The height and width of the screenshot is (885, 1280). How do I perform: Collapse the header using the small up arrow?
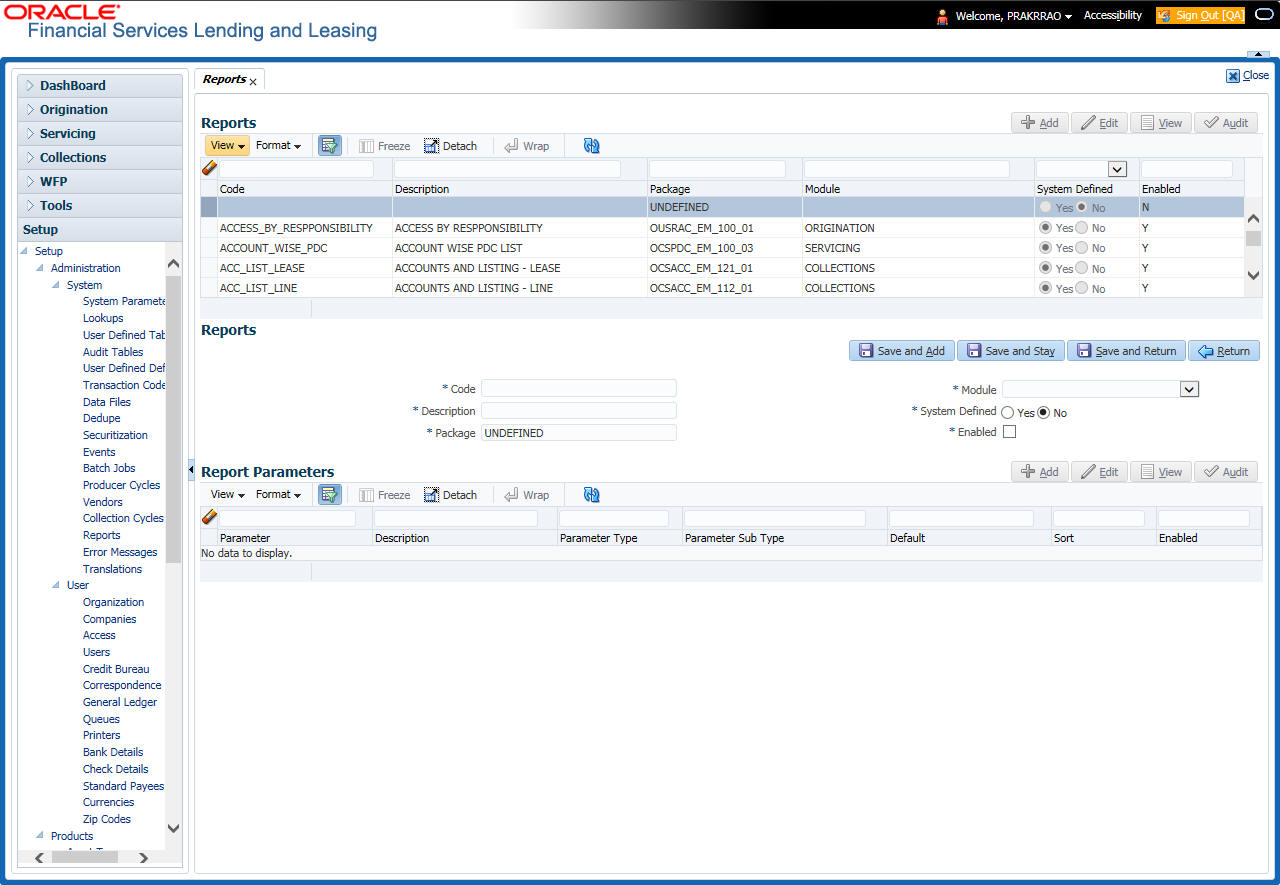click(x=1256, y=54)
